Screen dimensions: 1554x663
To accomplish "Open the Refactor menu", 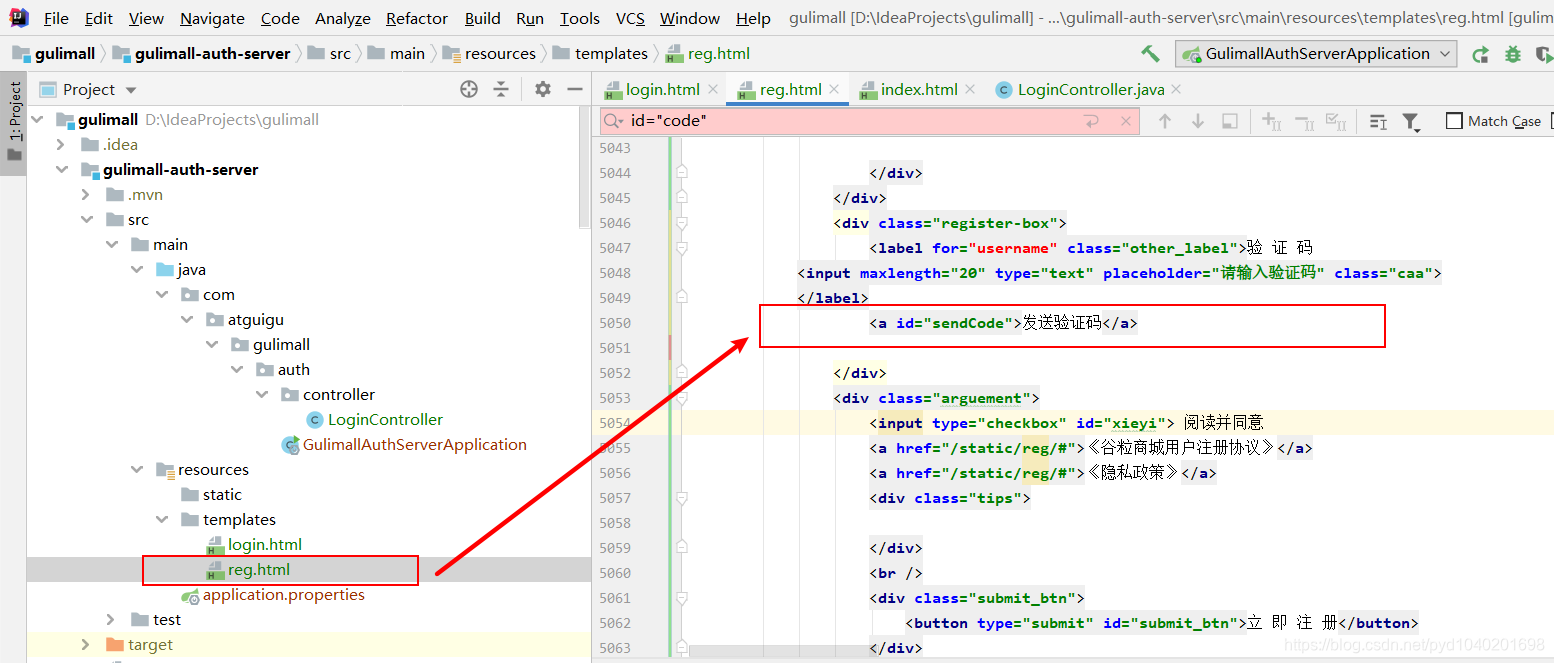I will tap(417, 18).
